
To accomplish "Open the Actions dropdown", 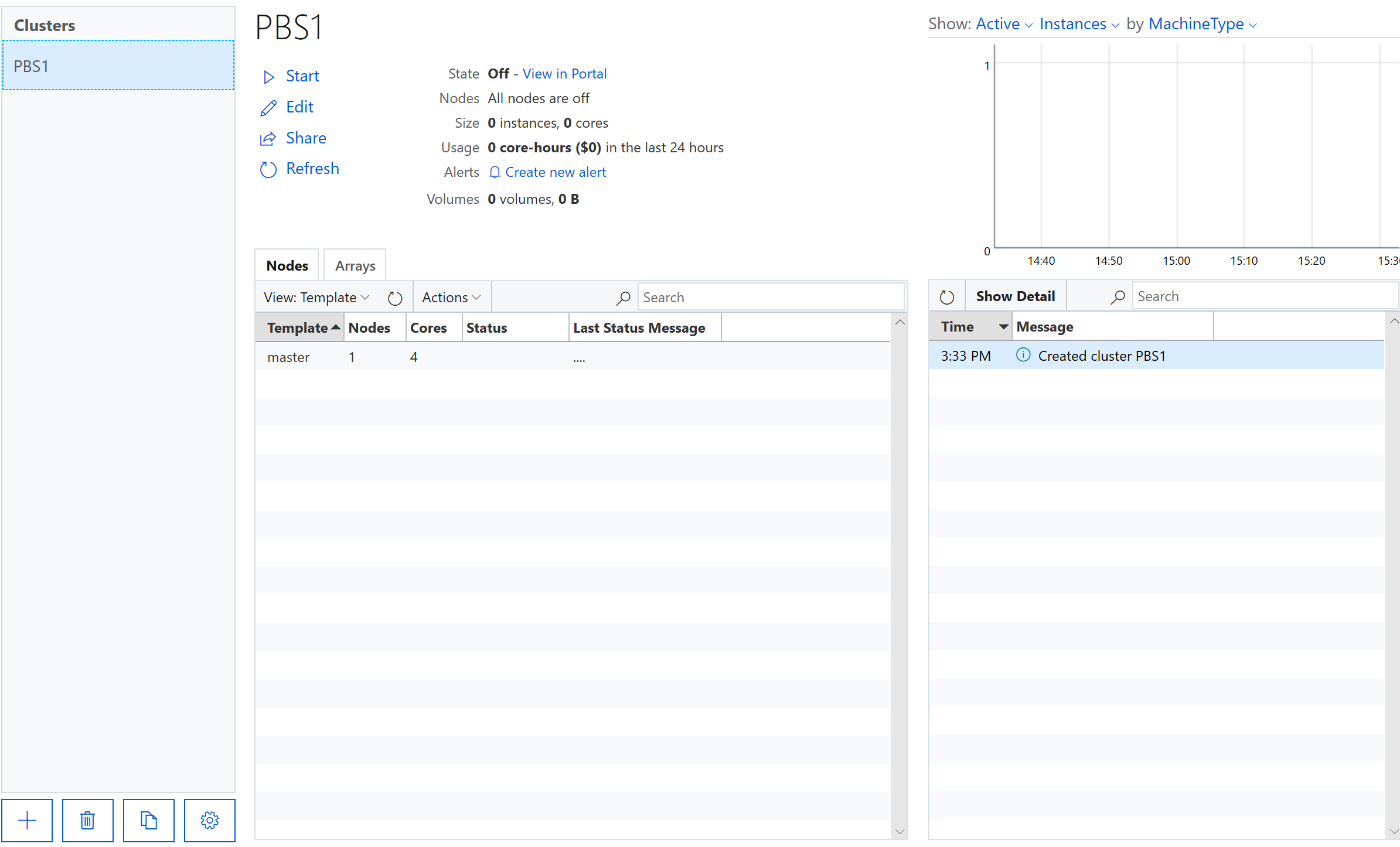I will coord(451,297).
